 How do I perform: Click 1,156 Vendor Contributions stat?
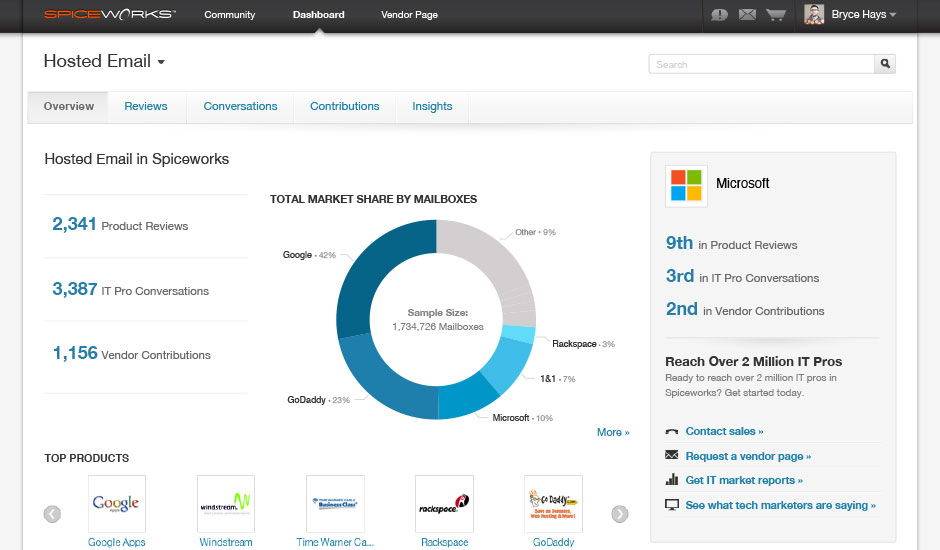pyautogui.click(x=131, y=353)
